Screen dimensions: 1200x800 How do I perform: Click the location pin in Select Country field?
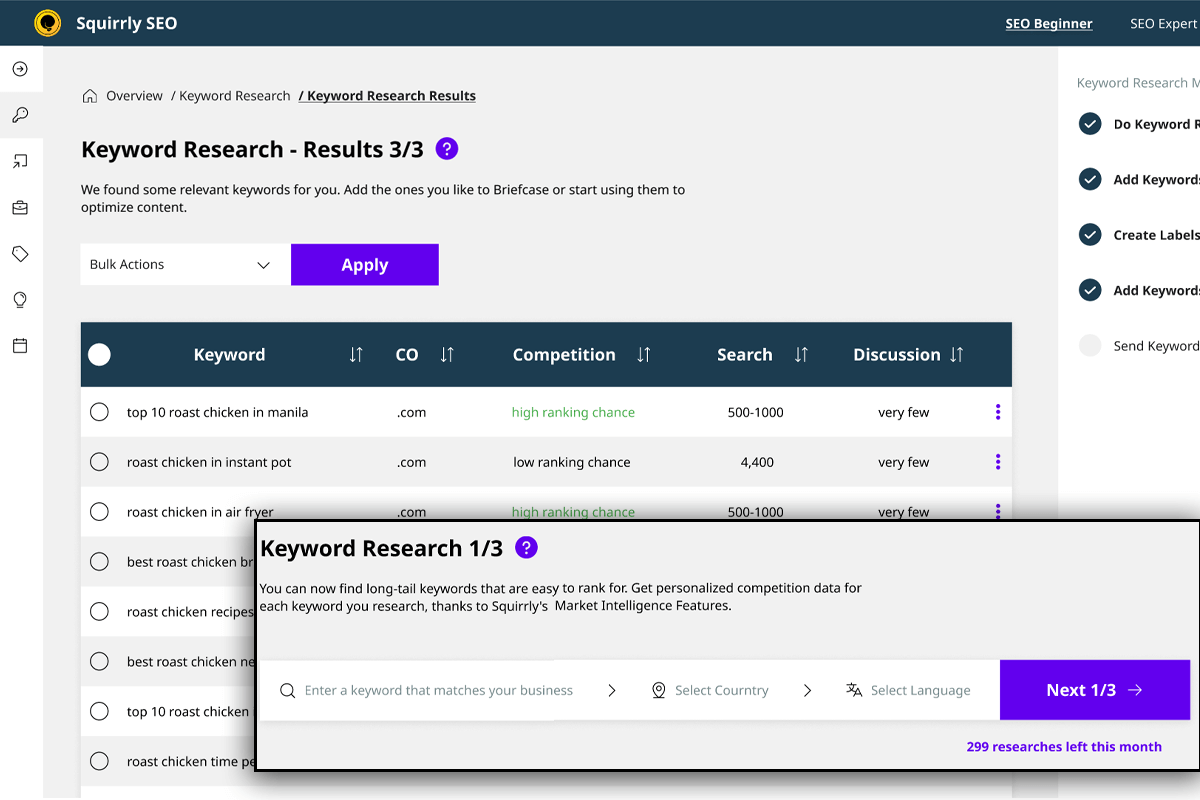659,690
